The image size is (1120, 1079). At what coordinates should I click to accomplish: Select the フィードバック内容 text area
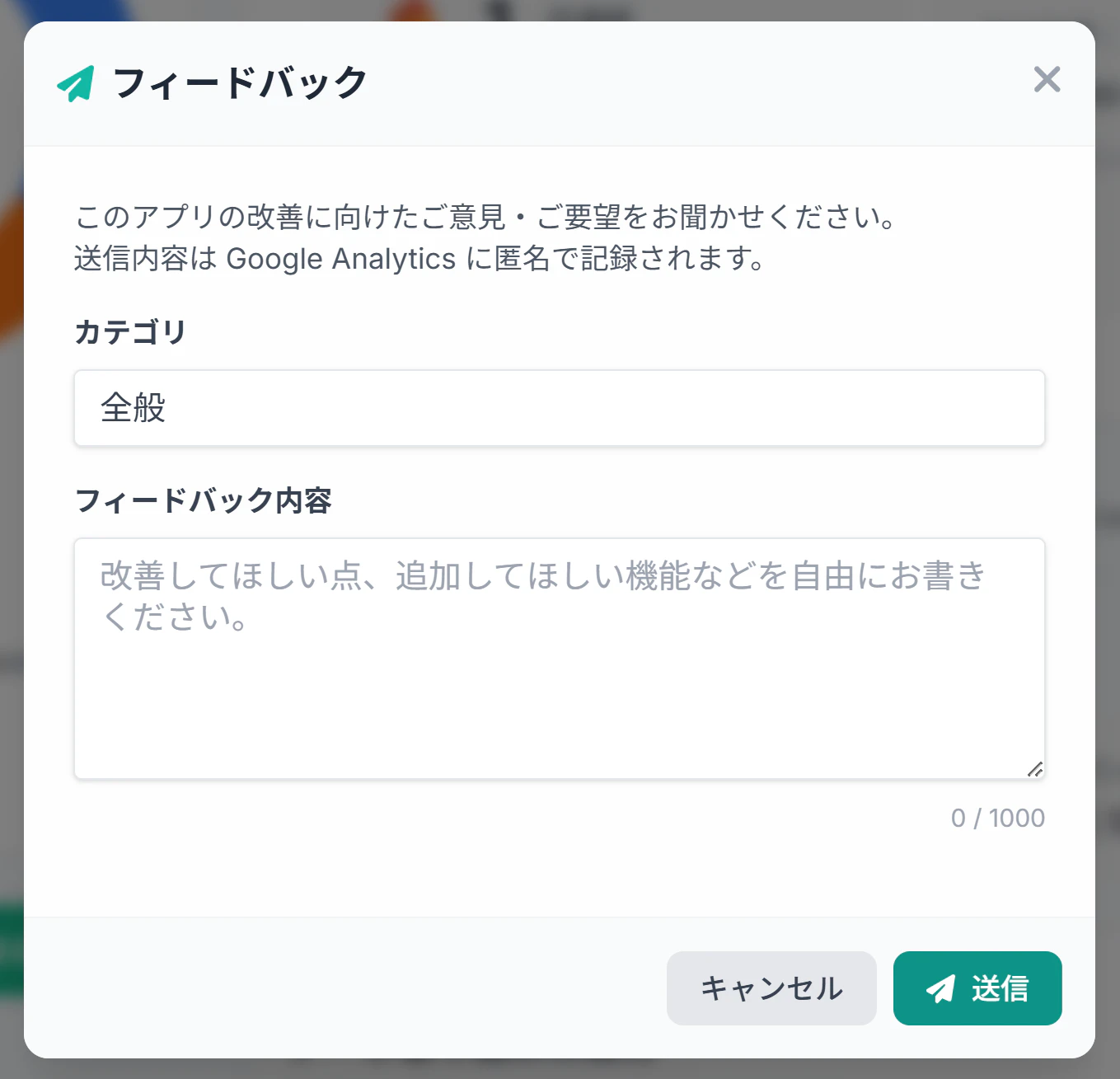click(559, 657)
